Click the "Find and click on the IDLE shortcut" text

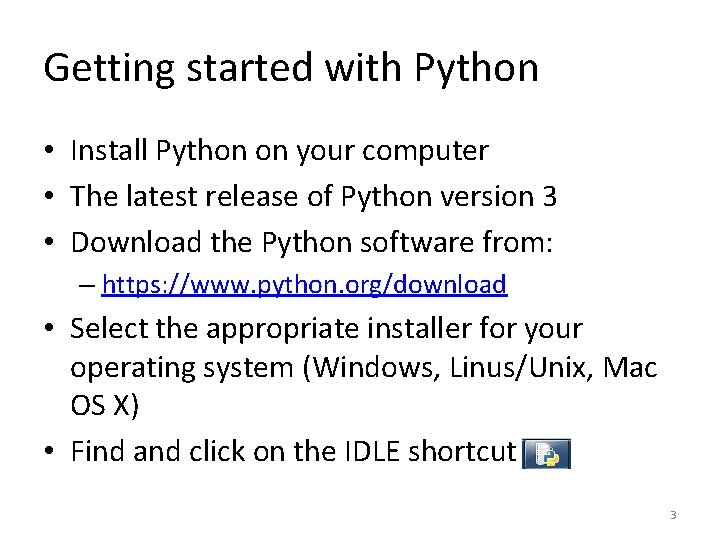(293, 452)
